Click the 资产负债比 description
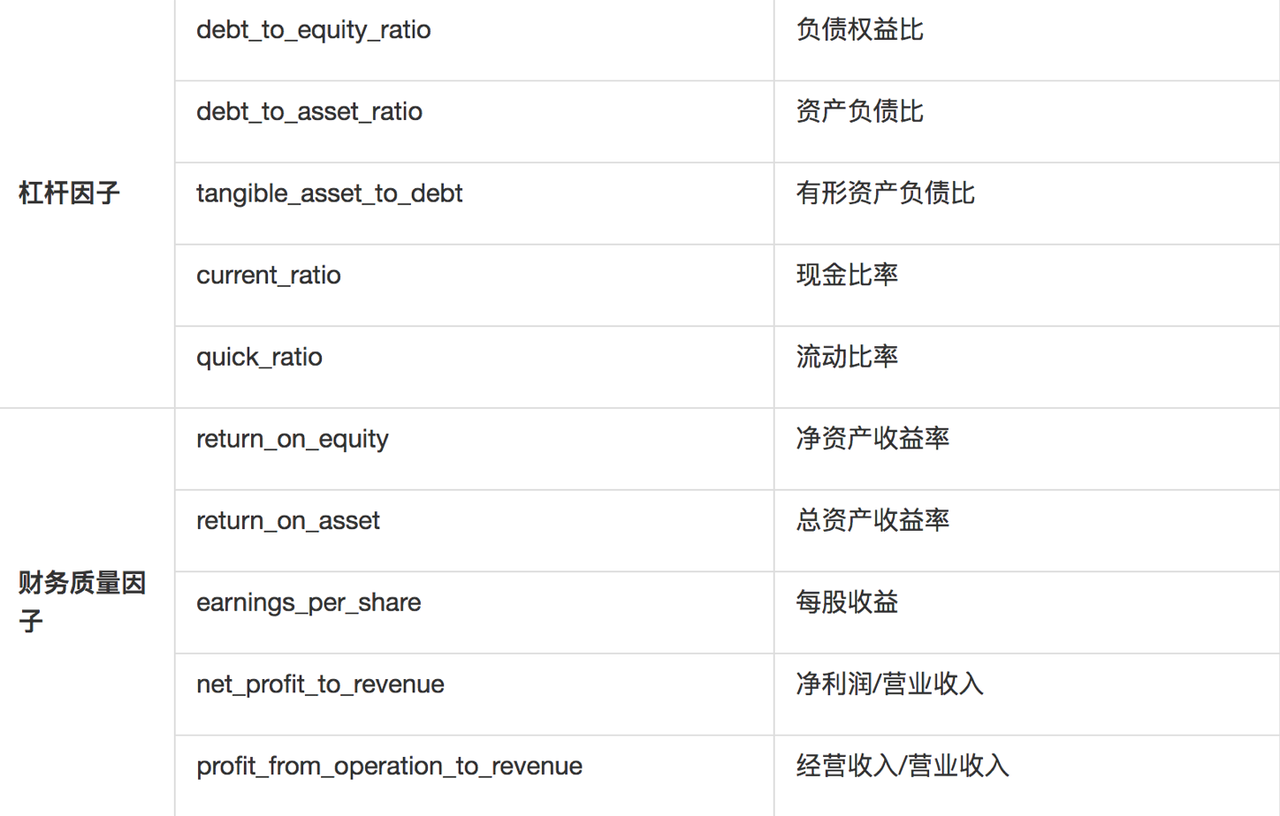Image resolution: width=1280 pixels, height=816 pixels. point(859,111)
